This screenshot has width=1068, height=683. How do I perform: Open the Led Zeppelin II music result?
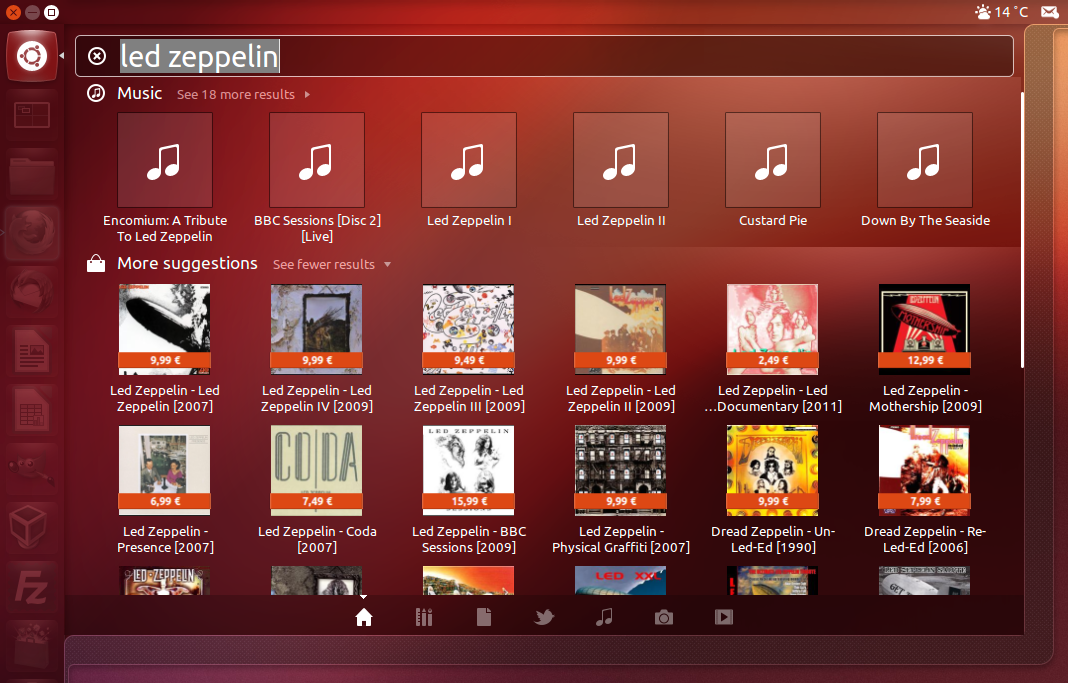click(x=620, y=160)
